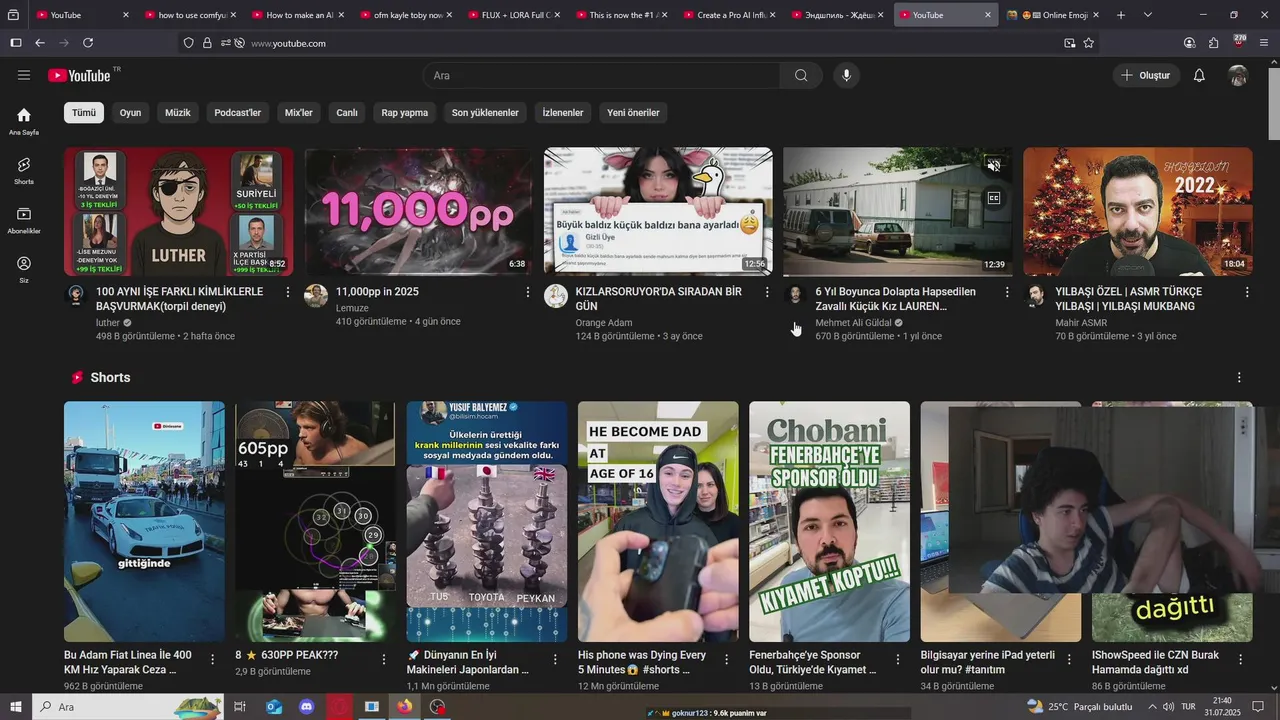Image resolution: width=1280 pixels, height=720 pixels.
Task: Open the browser extensions puzzle icon
Action: pyautogui.click(x=1214, y=43)
